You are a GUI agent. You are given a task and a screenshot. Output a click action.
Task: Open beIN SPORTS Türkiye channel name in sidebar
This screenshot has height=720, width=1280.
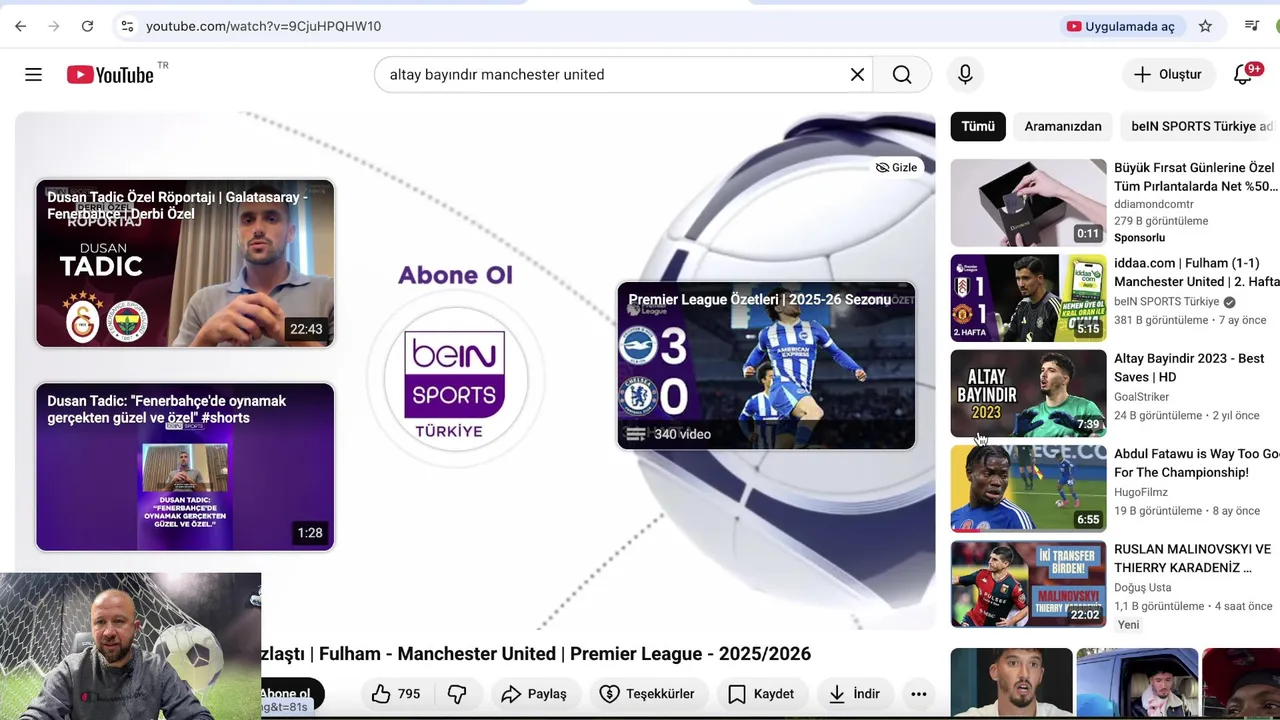tap(1166, 301)
